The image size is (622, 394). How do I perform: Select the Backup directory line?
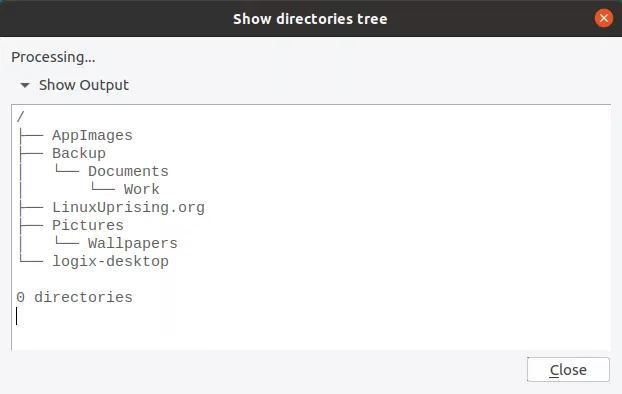(x=79, y=153)
